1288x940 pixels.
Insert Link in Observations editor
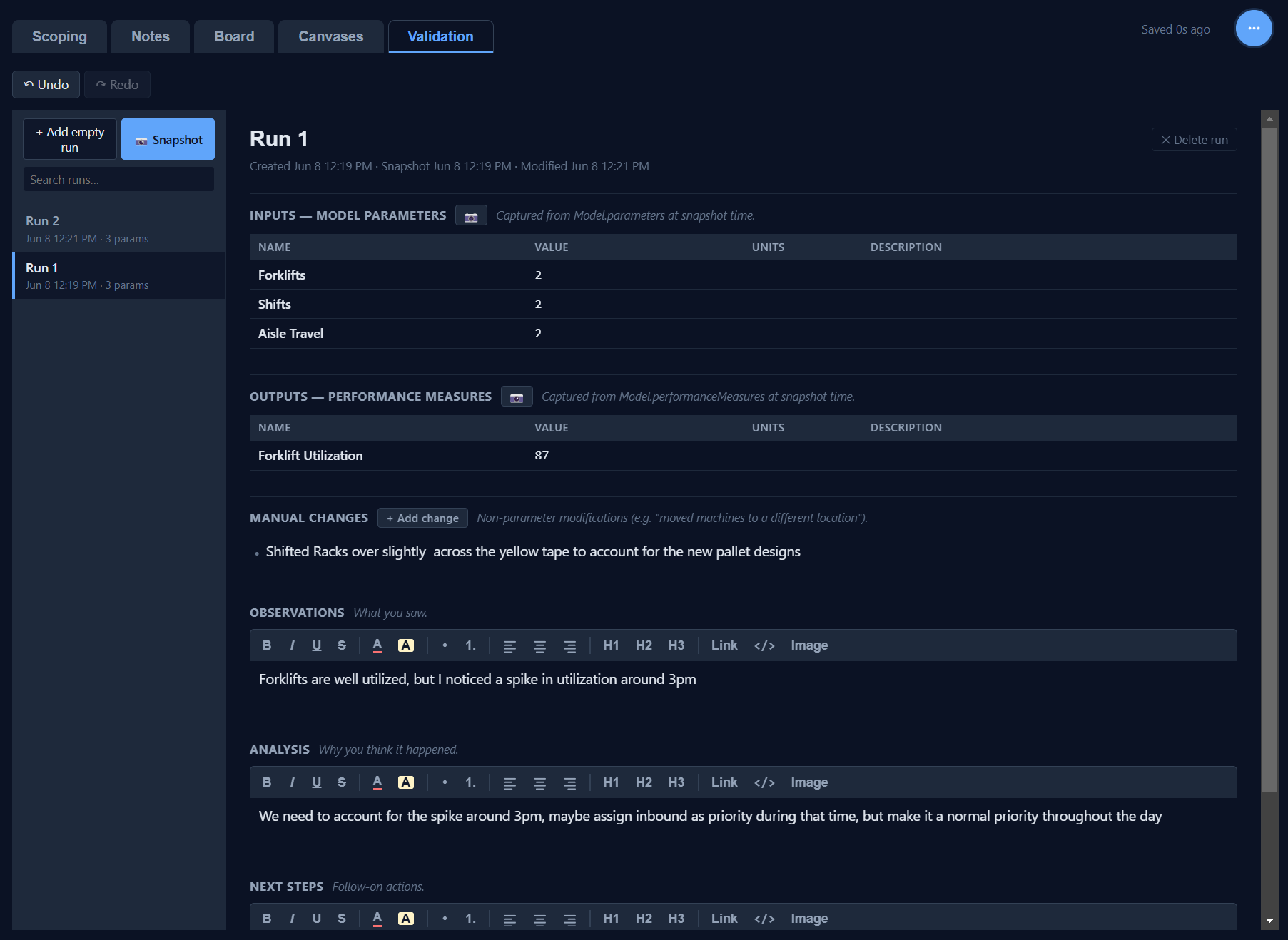724,645
